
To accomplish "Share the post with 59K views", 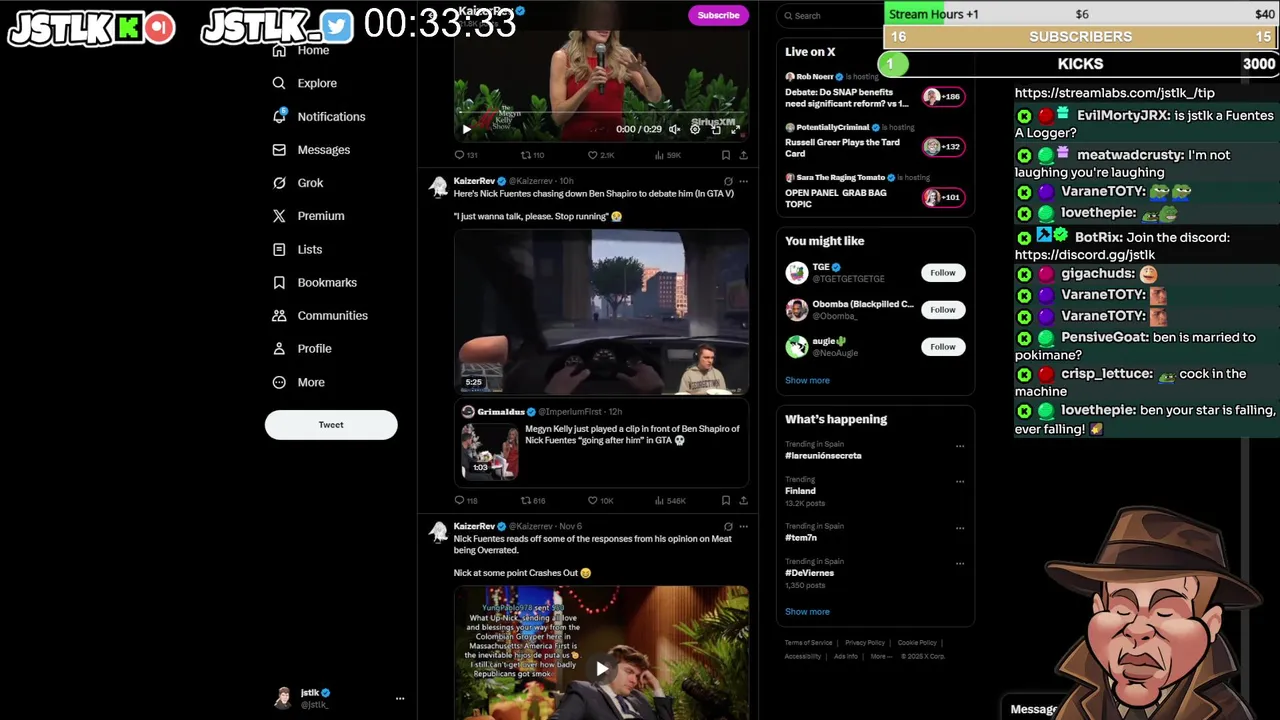I will pyautogui.click(x=743, y=155).
